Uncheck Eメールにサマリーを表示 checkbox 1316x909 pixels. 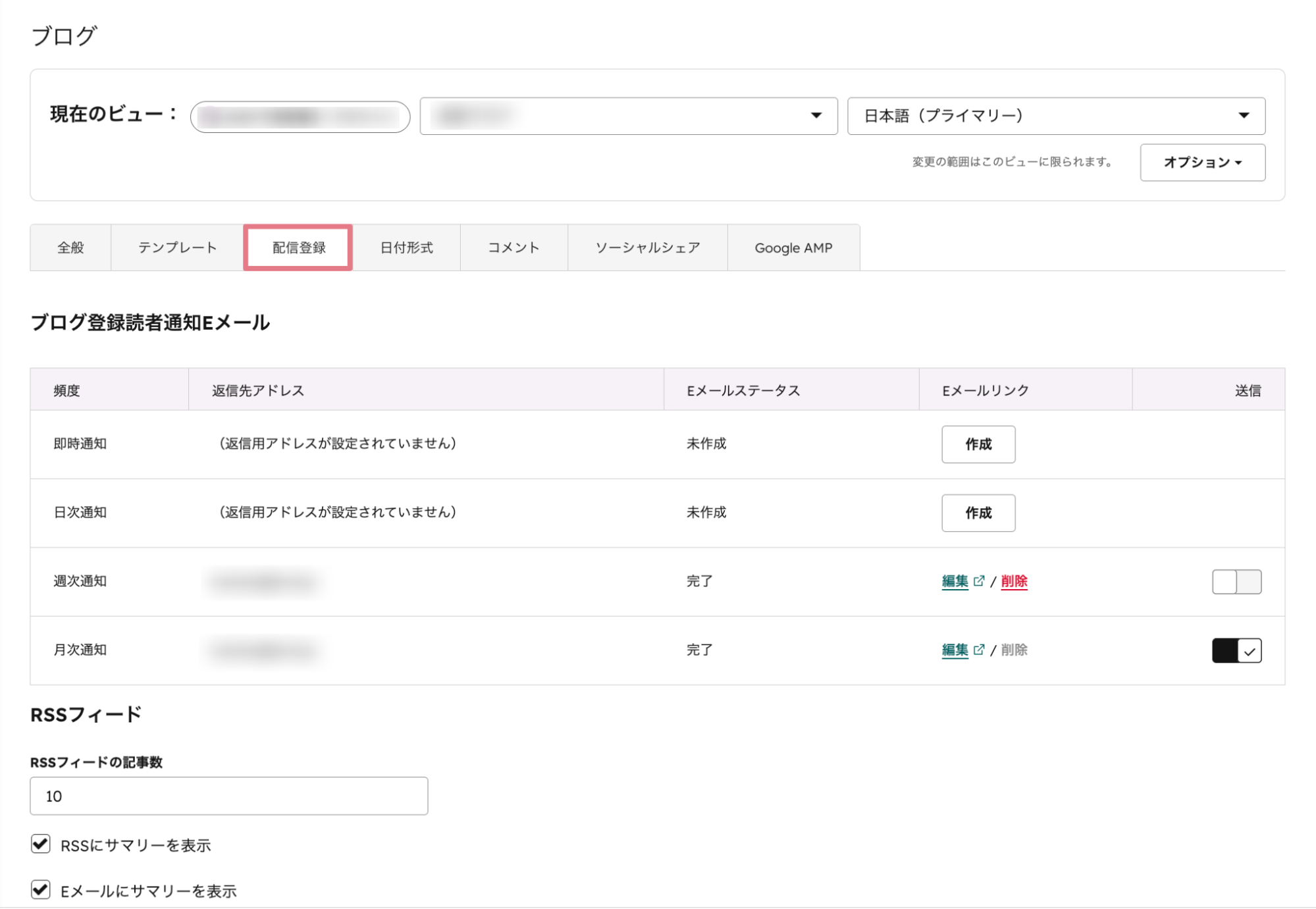click(x=41, y=890)
